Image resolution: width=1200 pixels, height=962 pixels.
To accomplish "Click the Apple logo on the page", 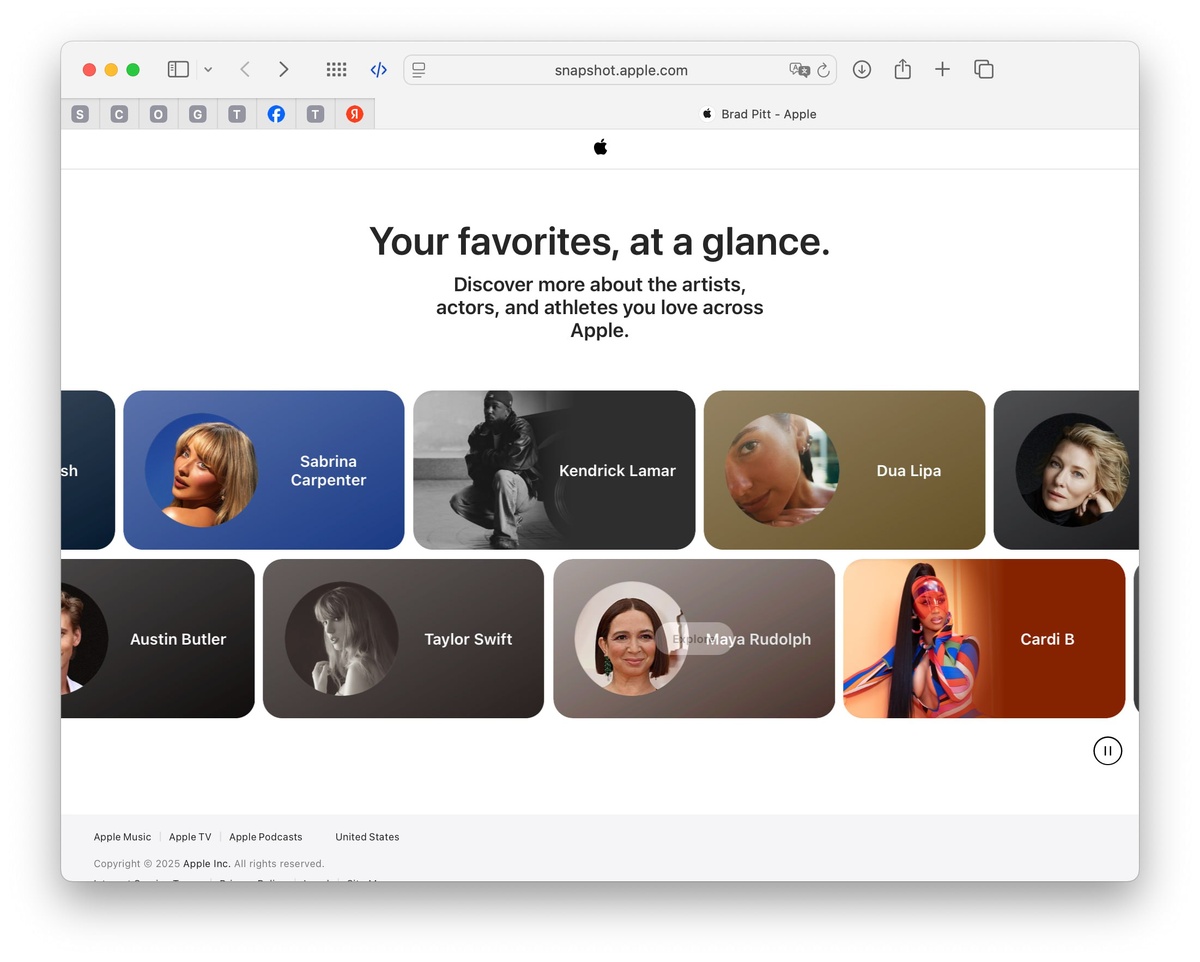I will 600,148.
